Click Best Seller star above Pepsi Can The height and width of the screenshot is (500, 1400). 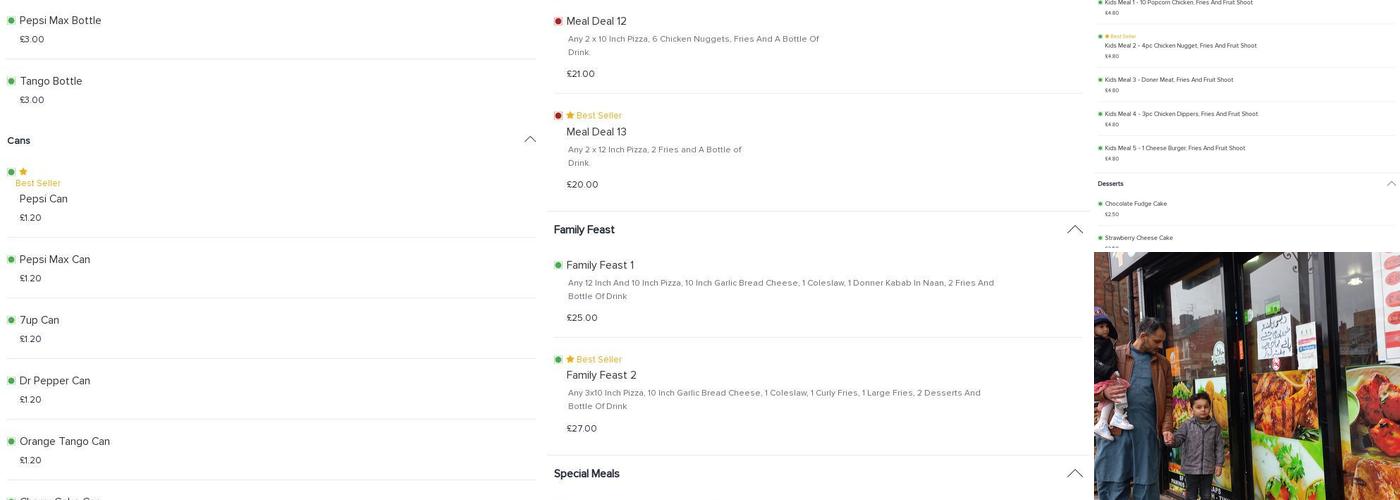(23, 172)
